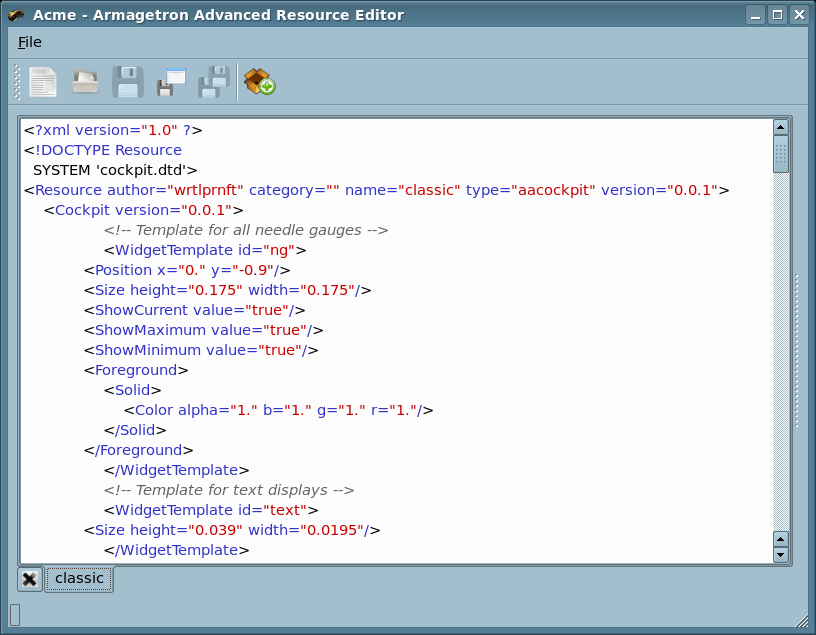Click the scrollbar up arrow at the top
Screen dimensions: 816x635
(x=781, y=127)
